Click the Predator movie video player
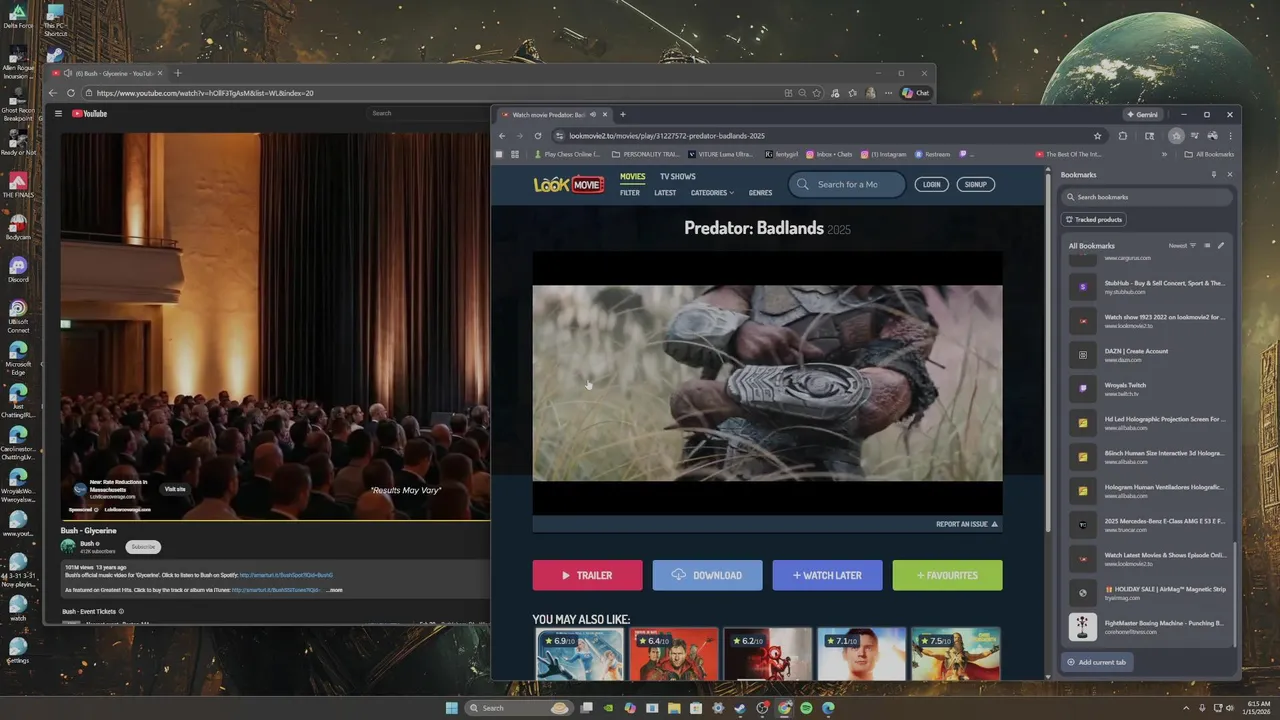The height and width of the screenshot is (720, 1280). click(767, 383)
